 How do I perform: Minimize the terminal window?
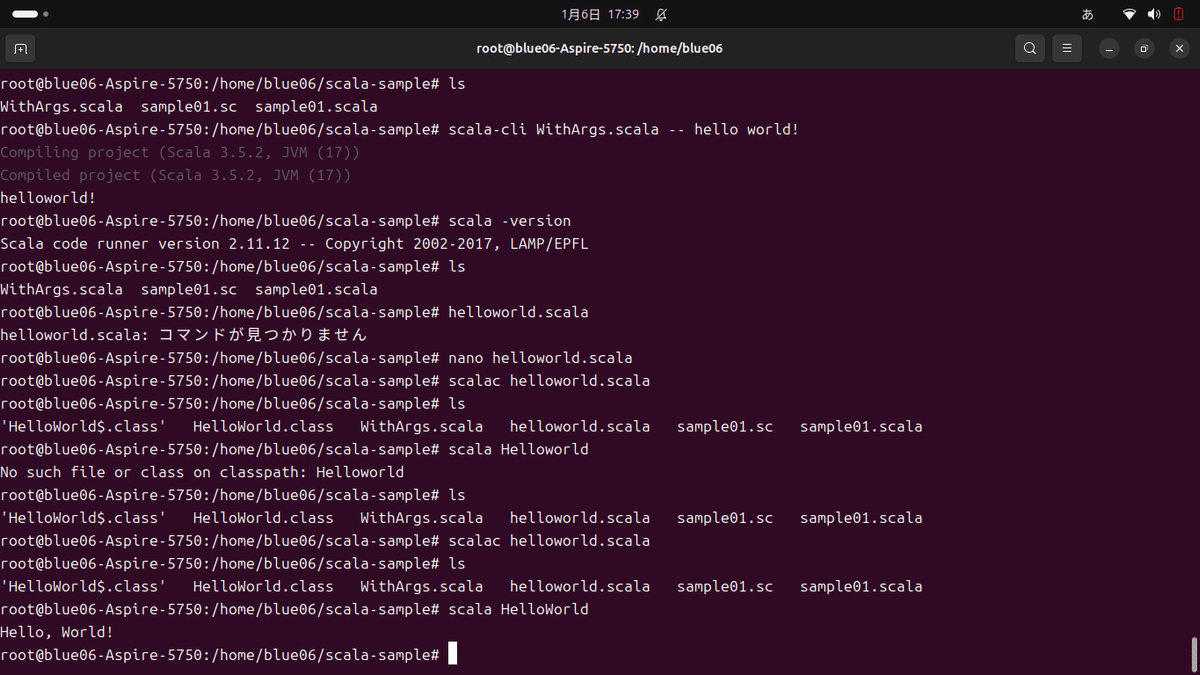[x=1109, y=48]
